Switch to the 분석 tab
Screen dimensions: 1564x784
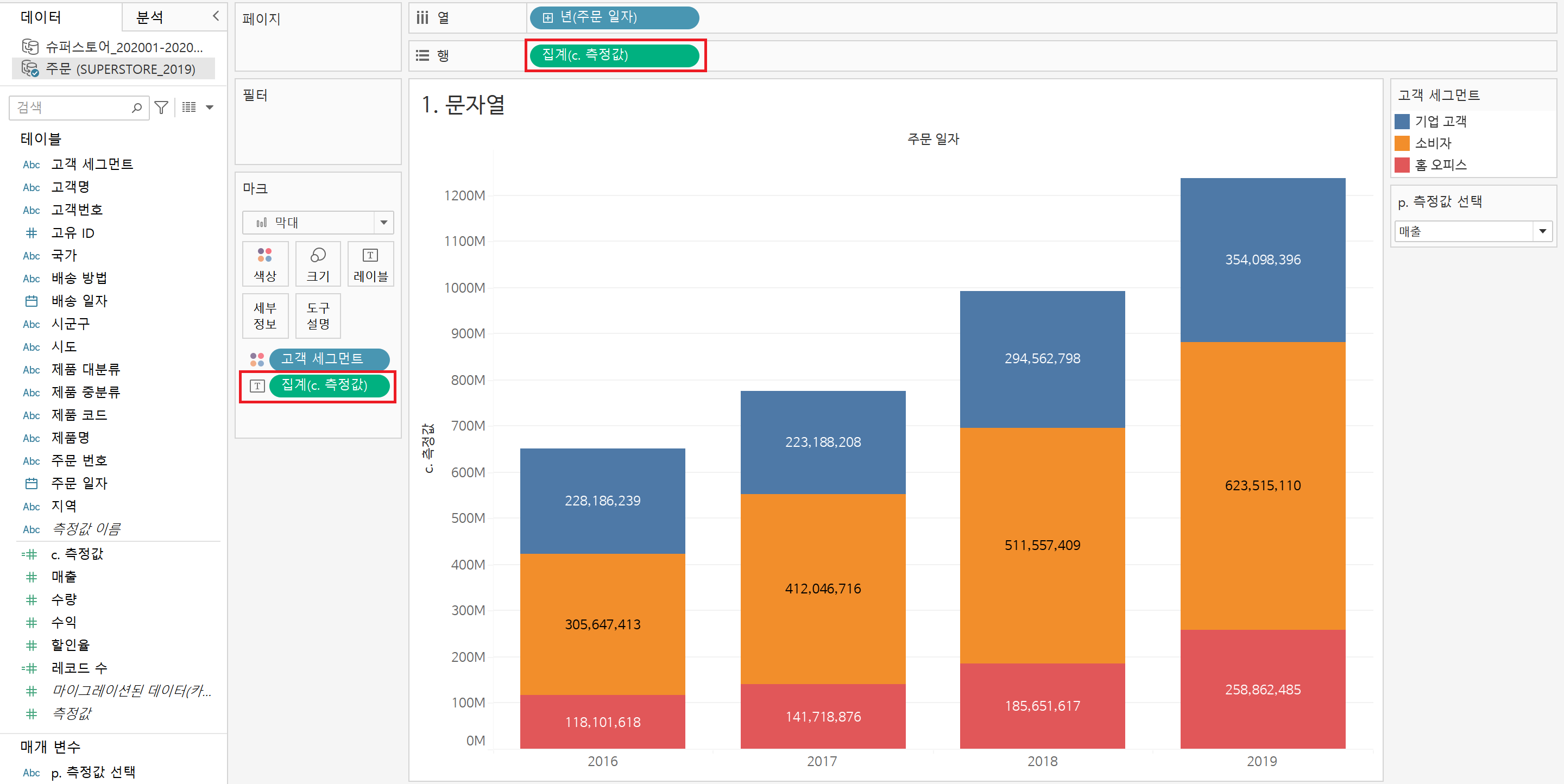[149, 17]
